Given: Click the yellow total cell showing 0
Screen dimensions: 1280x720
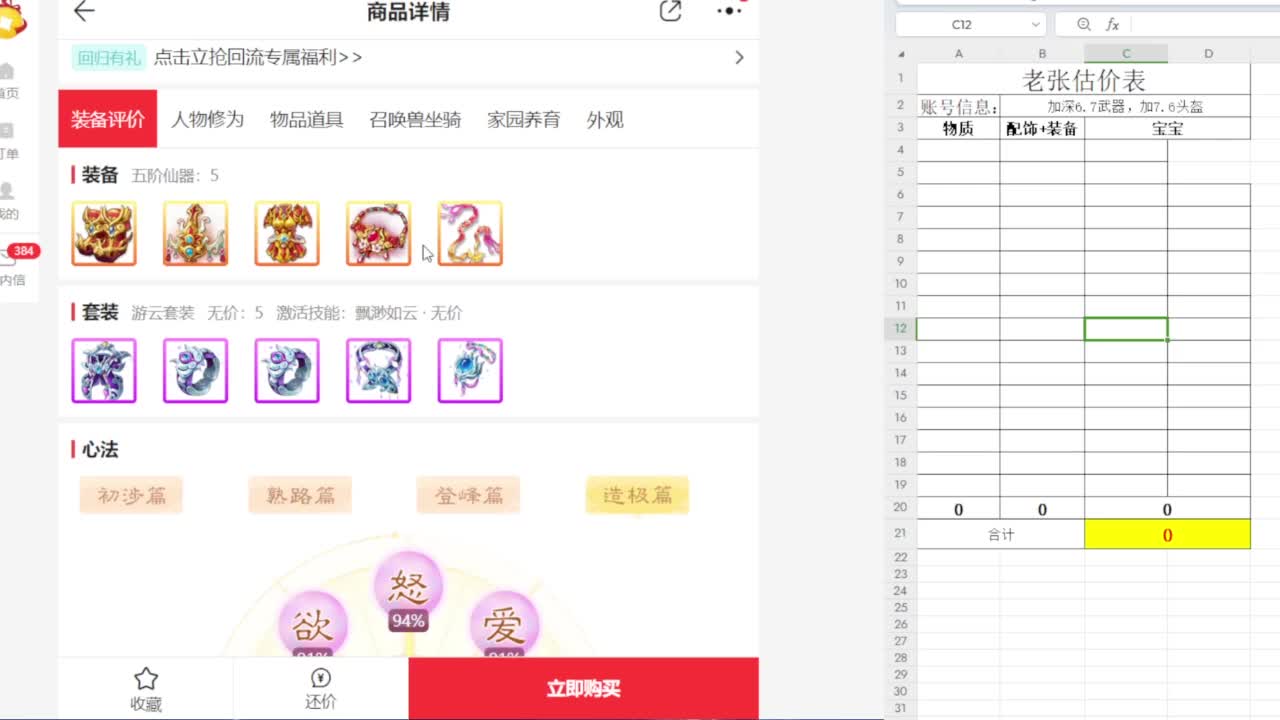Looking at the screenshot, I should tap(1167, 535).
